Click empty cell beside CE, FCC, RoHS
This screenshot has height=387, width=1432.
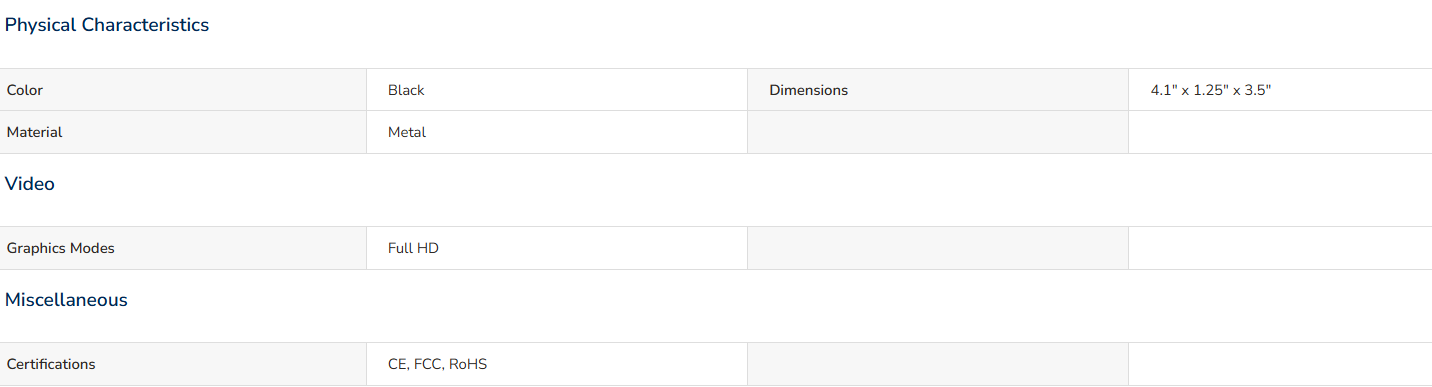(938, 364)
